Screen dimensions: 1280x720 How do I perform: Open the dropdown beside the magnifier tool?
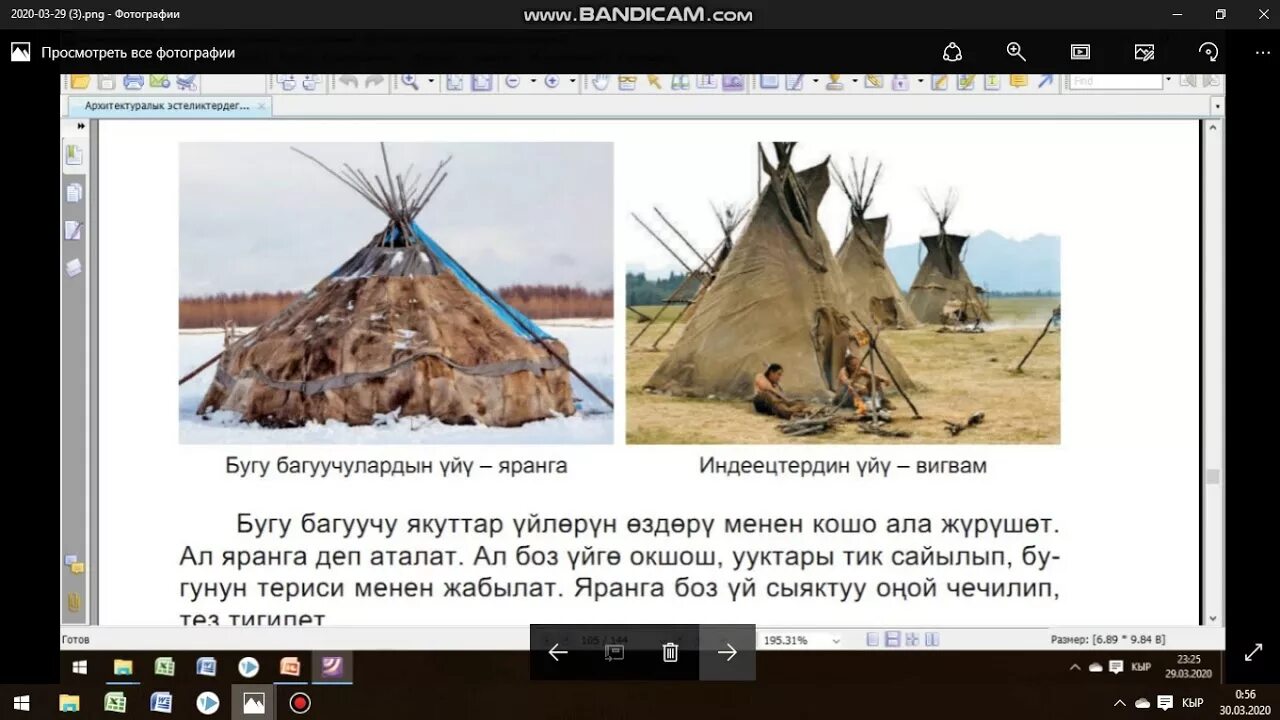(x=431, y=81)
